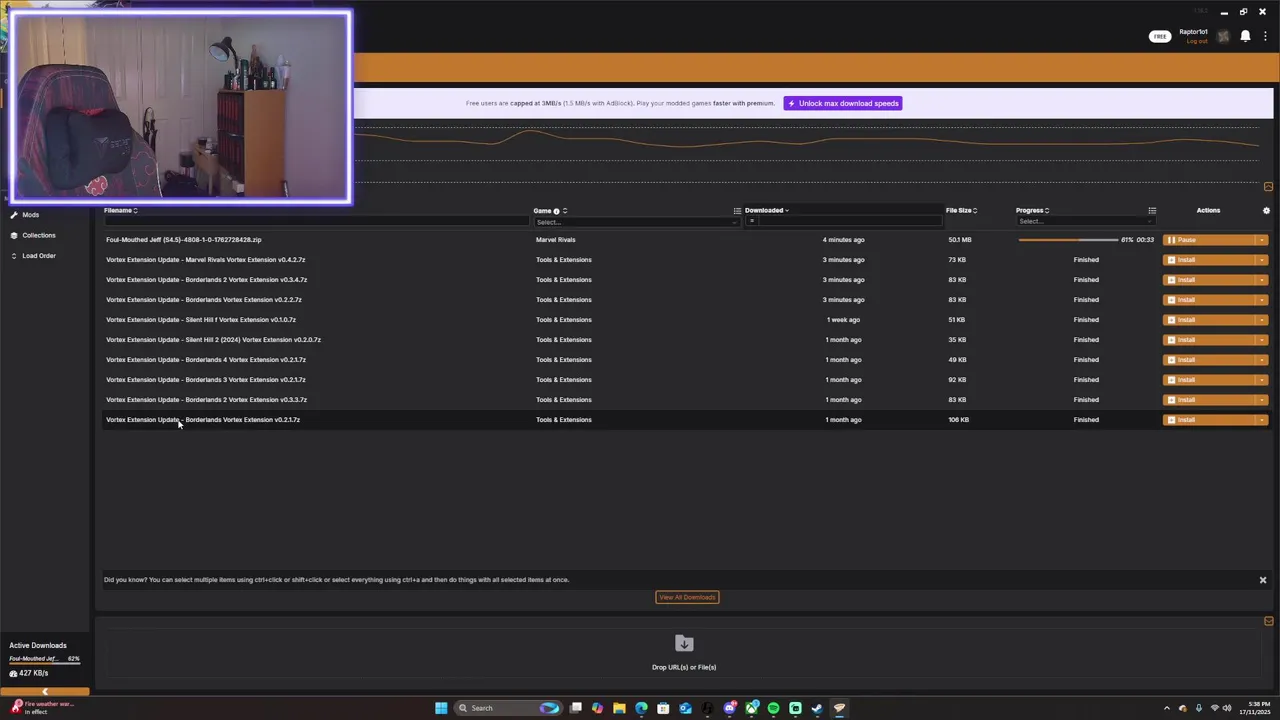Open File Explorer from the taskbar

(x=619, y=708)
